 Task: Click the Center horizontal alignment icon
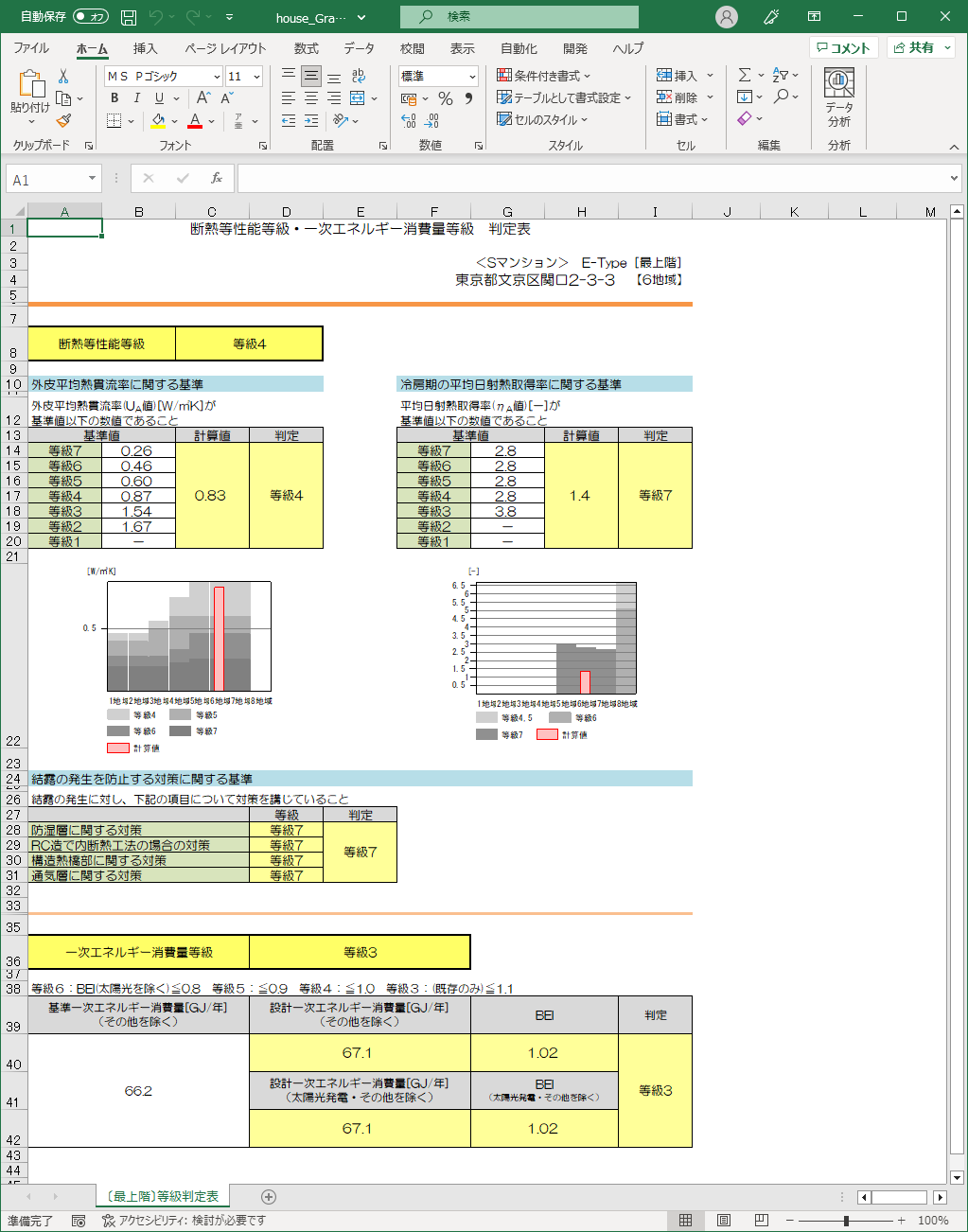tap(311, 98)
